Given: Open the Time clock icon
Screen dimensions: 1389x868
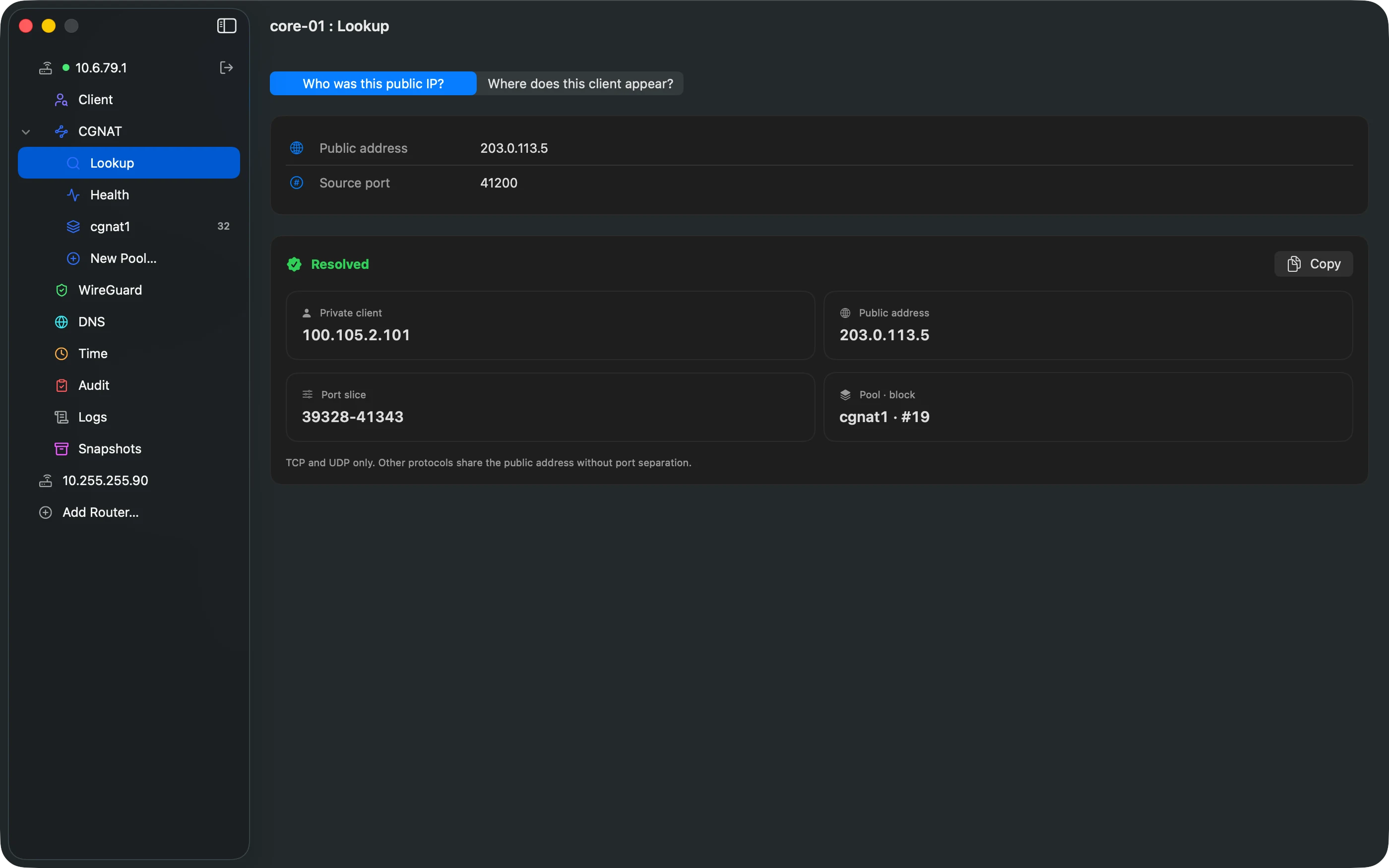Looking at the screenshot, I should [x=62, y=354].
